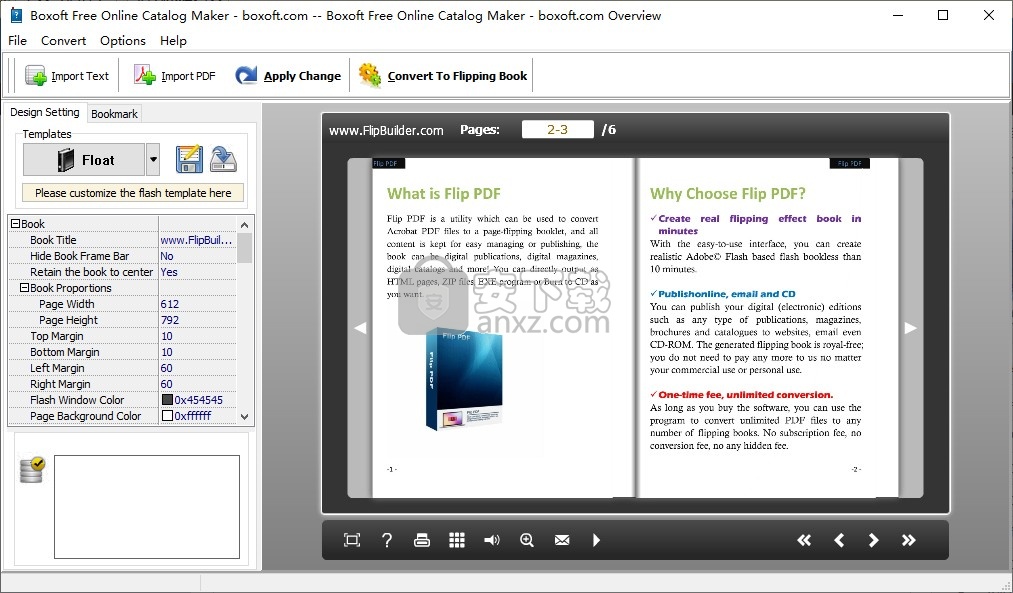Click the next page arrow beside the book
This screenshot has width=1013, height=593.
coord(910,328)
